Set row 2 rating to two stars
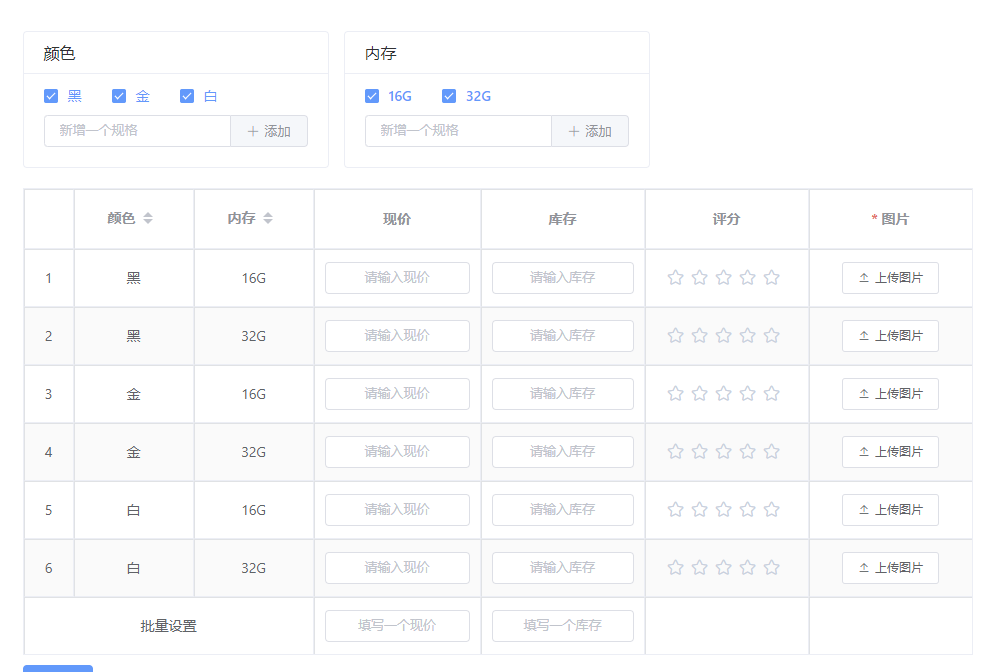Image resolution: width=986 pixels, height=672 pixels. point(699,336)
